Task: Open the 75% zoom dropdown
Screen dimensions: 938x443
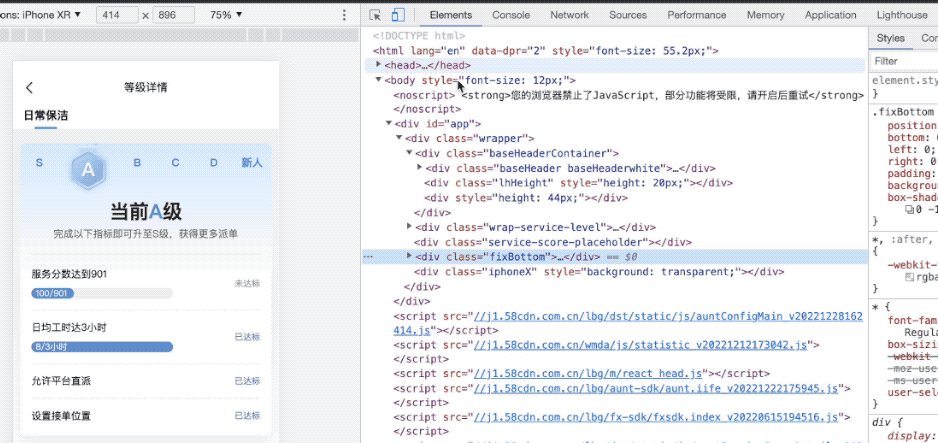Action: [x=226, y=15]
